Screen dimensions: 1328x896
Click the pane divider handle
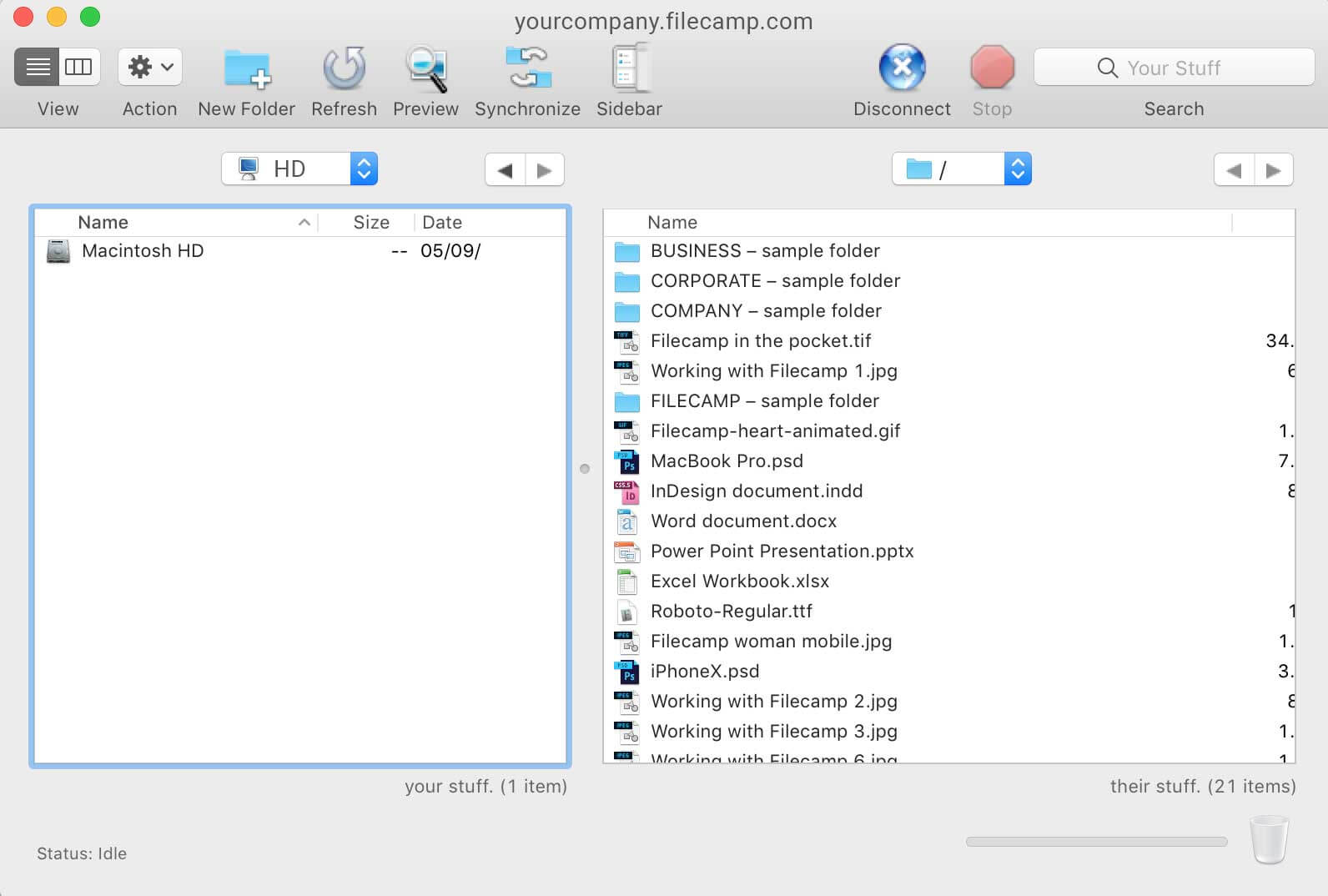585,469
